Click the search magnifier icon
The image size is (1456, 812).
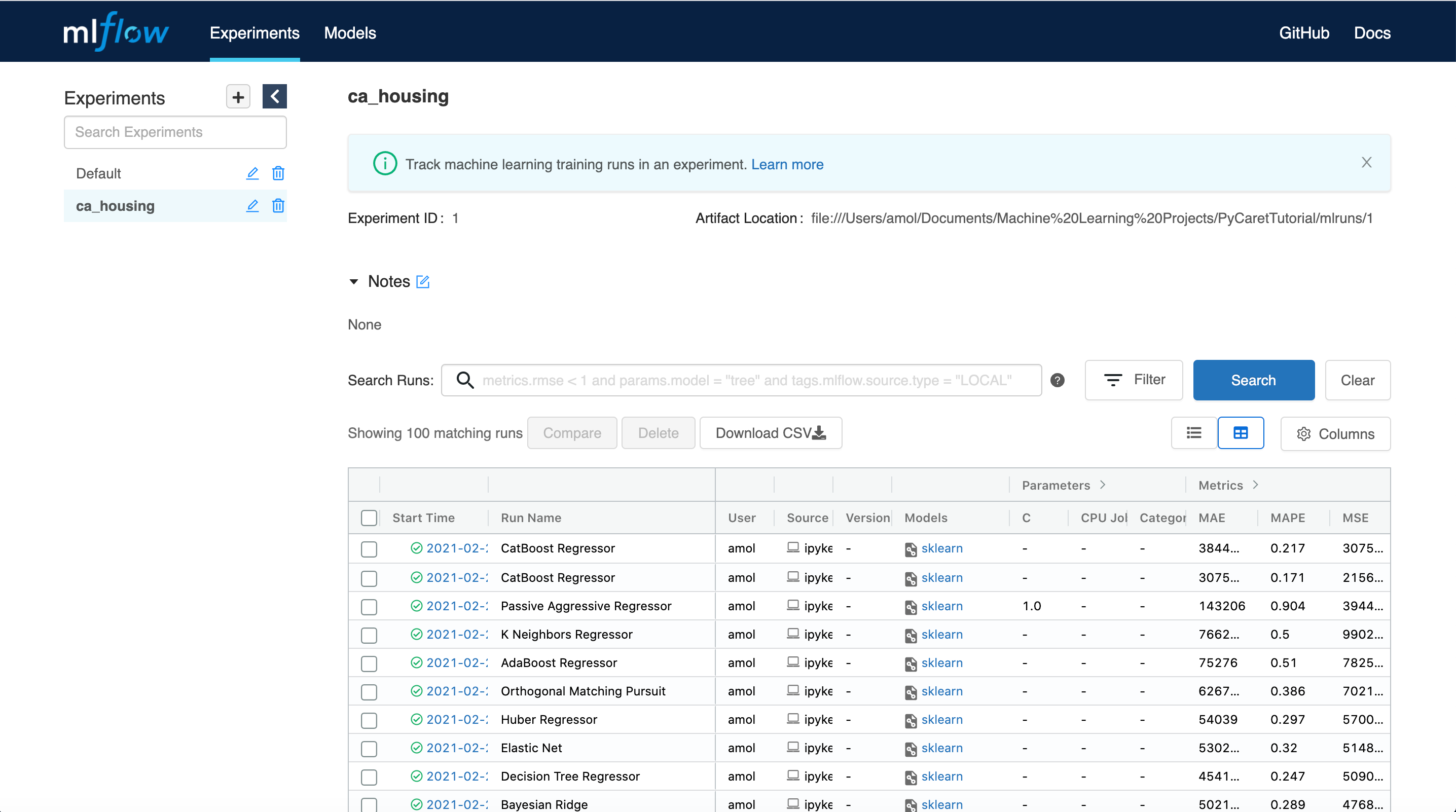coord(465,380)
